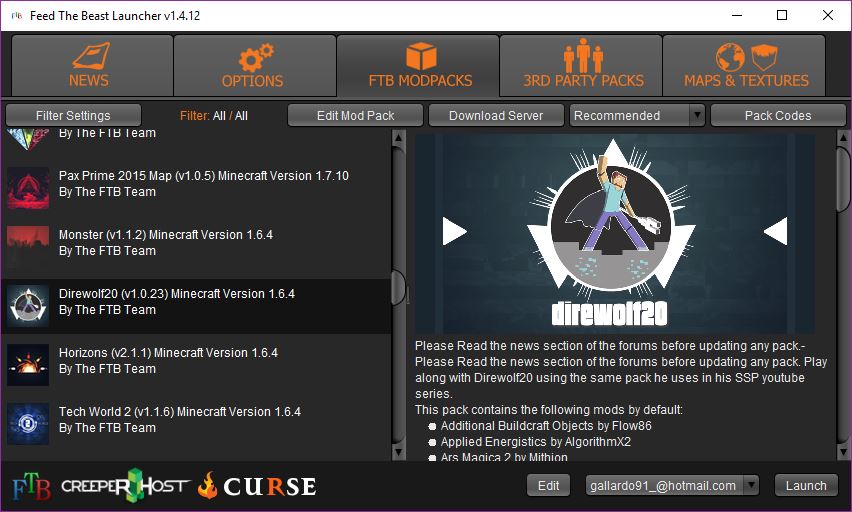Click Additional Buildcraft Objects by Flow86 line
This screenshot has width=852, height=512.
pyautogui.click(x=546, y=426)
